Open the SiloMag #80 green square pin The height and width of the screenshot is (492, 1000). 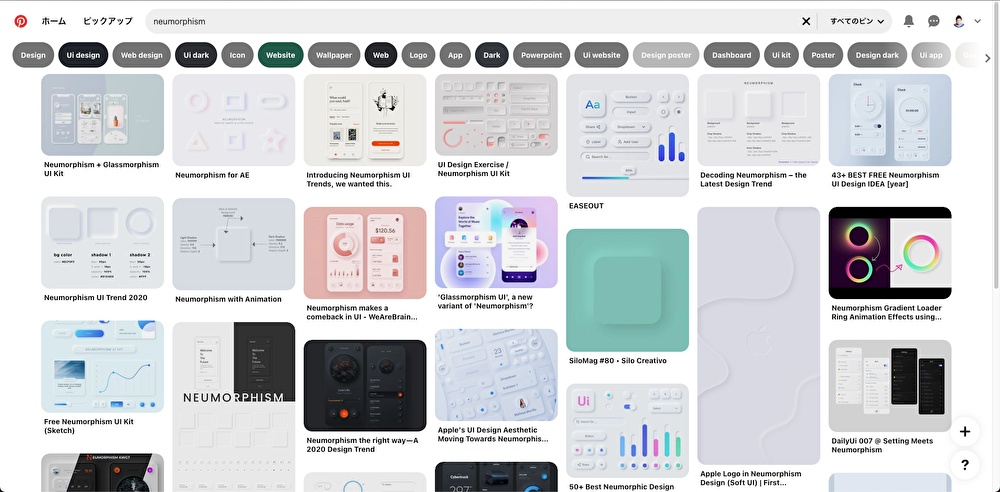click(628, 290)
